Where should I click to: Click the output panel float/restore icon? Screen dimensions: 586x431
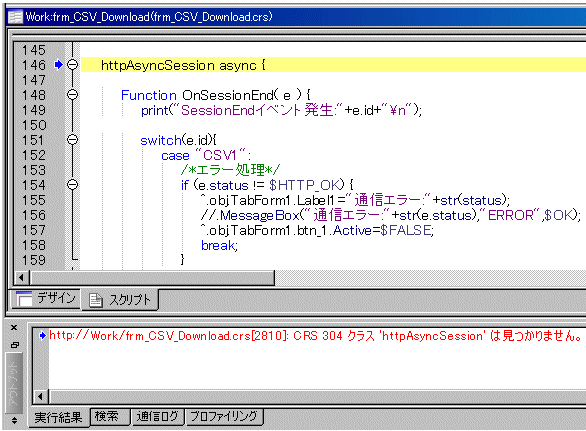(x=15, y=345)
